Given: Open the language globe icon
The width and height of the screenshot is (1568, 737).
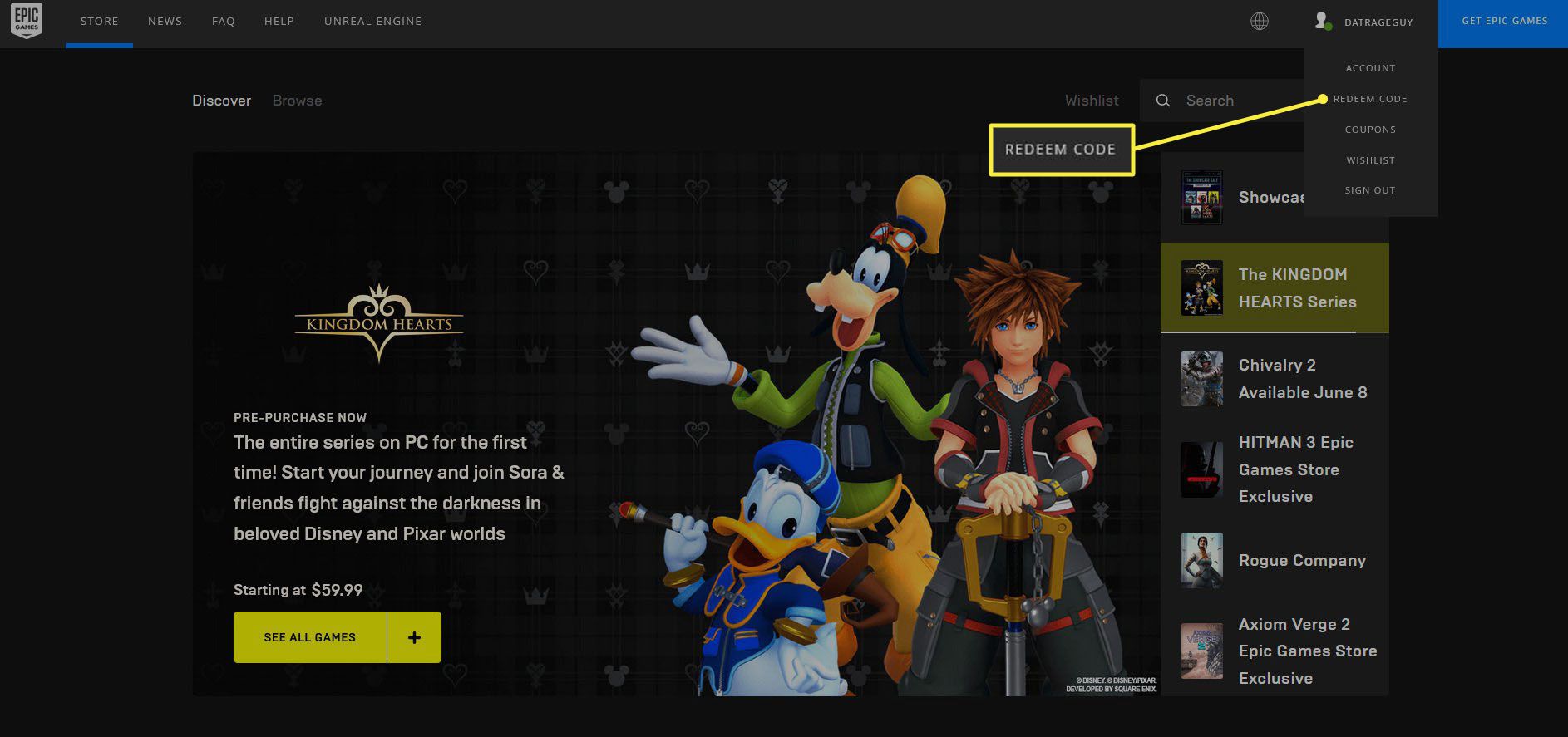Looking at the screenshot, I should (x=1260, y=22).
